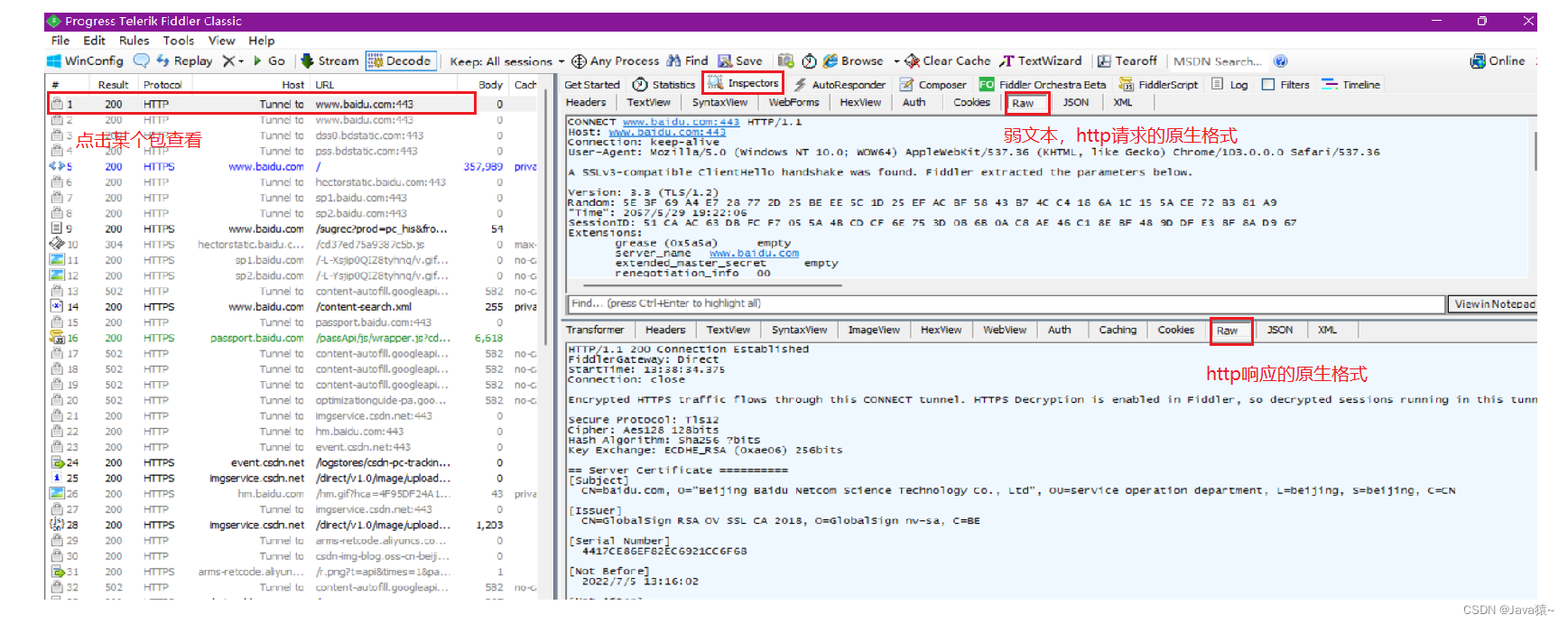Click View in Notepad button
Viewport: 1568px width, 624px height.
[1493, 303]
